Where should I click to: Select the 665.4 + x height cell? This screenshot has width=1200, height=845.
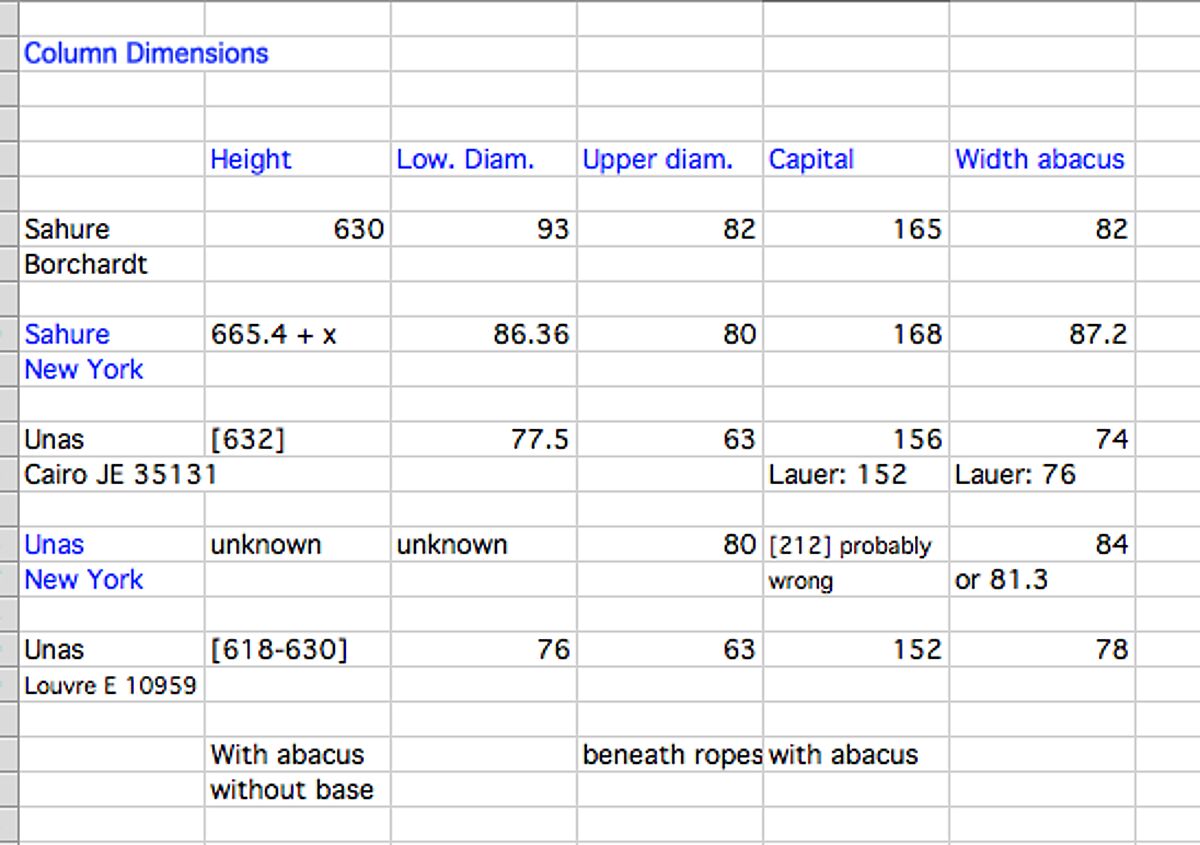[x=274, y=335]
